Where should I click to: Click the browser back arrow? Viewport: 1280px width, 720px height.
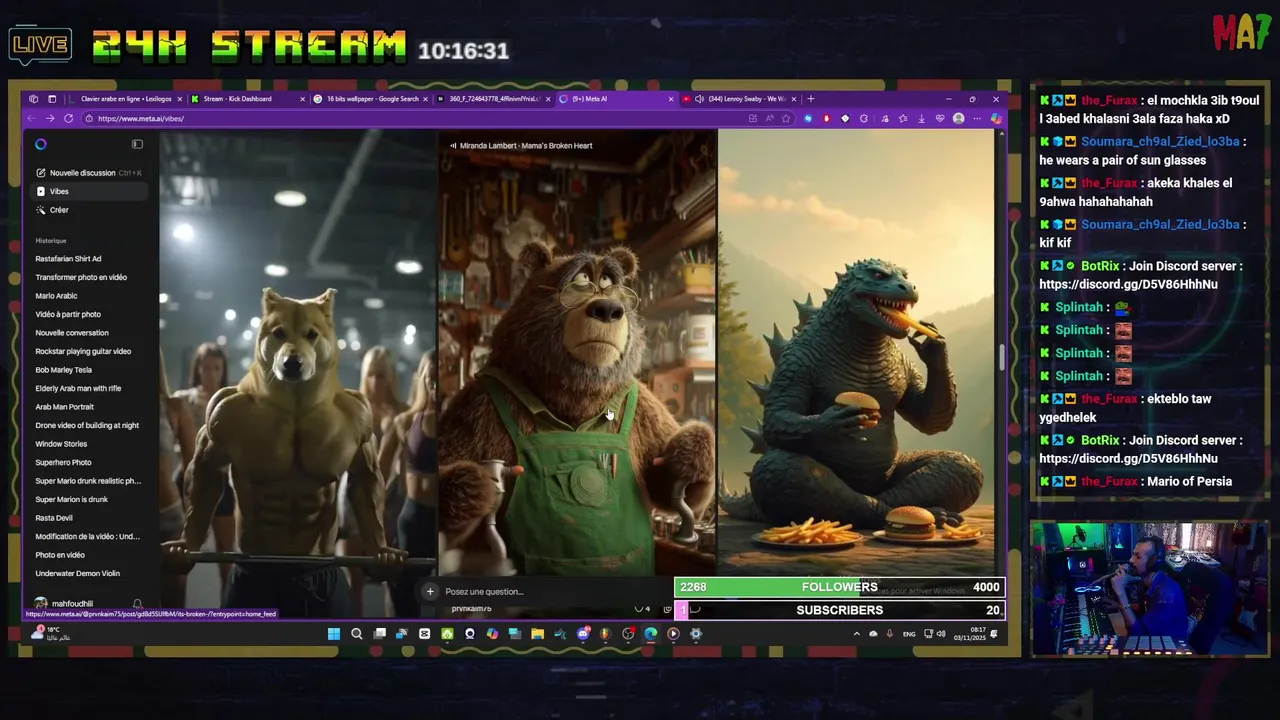coord(32,119)
